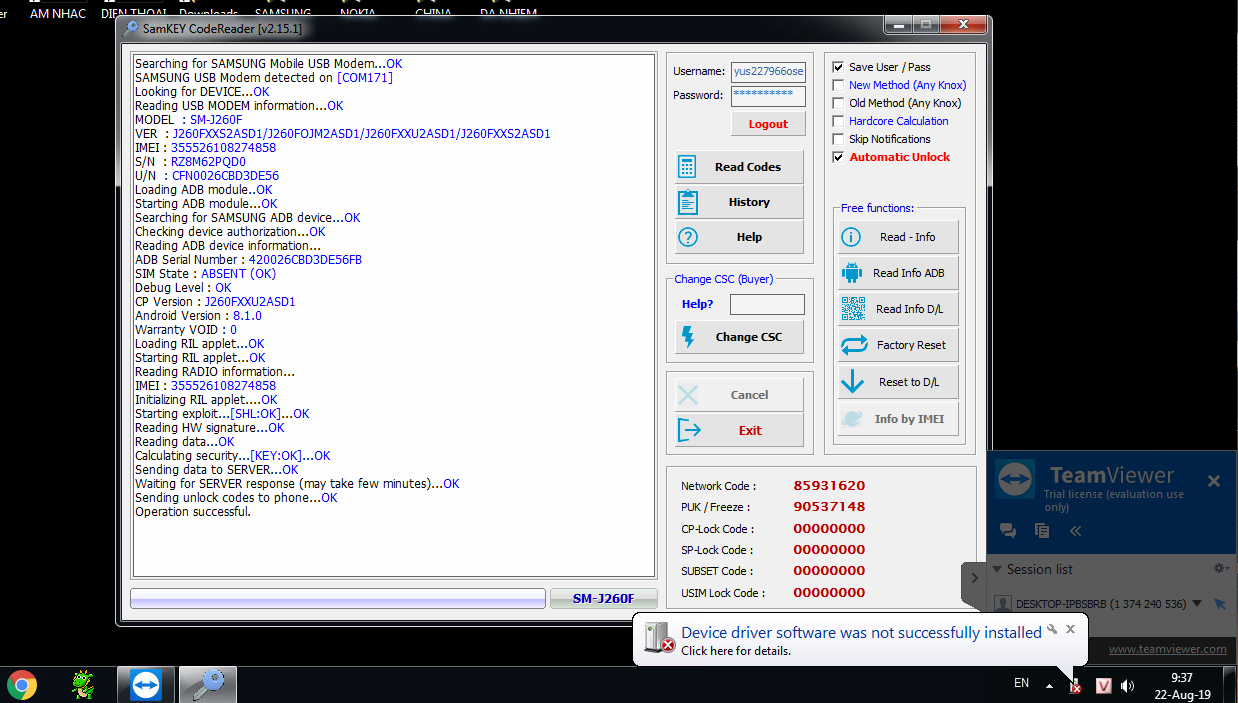Click Device driver software notification message
Viewport: 1238px width, 703px height.
pyautogui.click(x=861, y=632)
